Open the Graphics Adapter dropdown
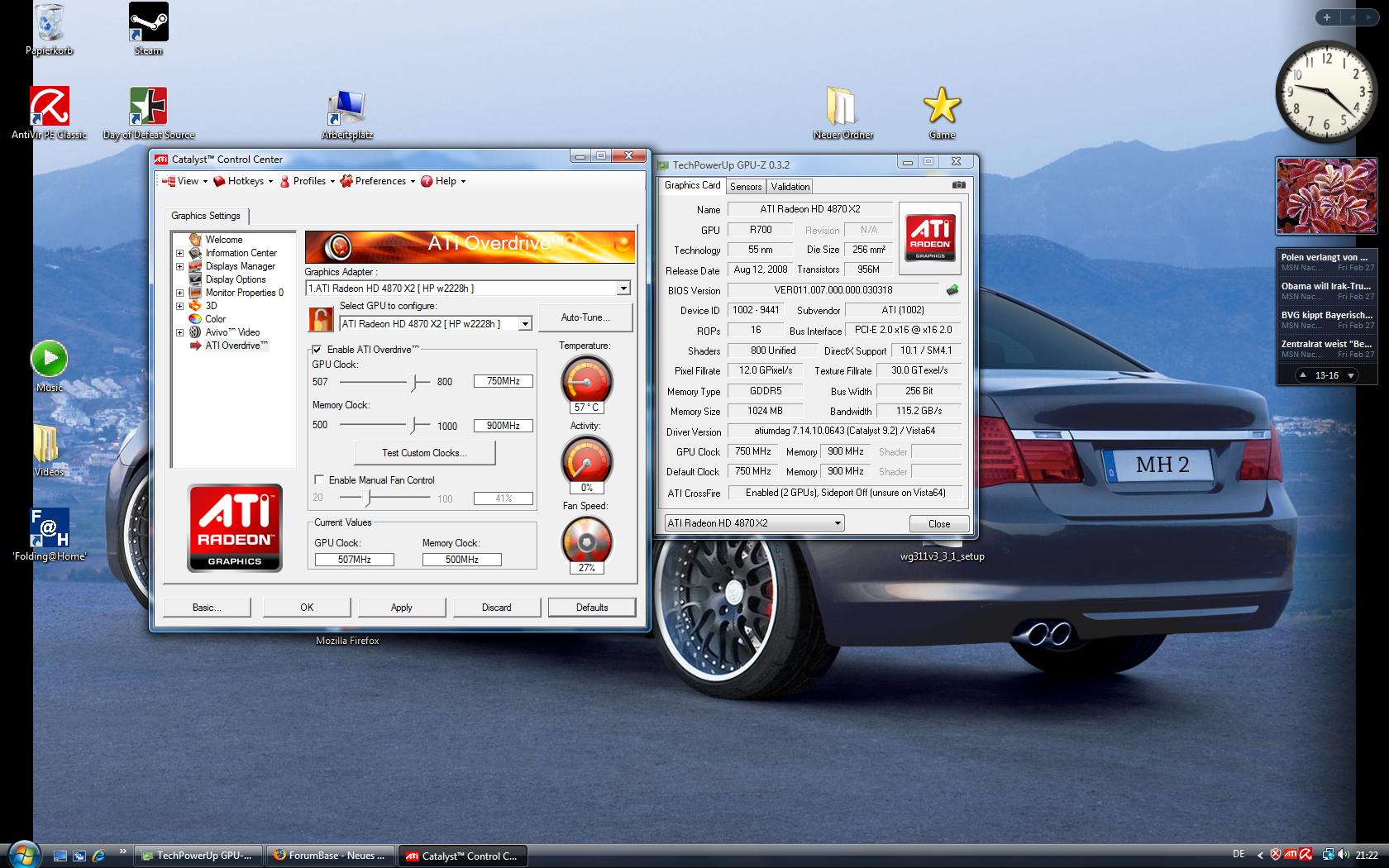 (x=623, y=288)
